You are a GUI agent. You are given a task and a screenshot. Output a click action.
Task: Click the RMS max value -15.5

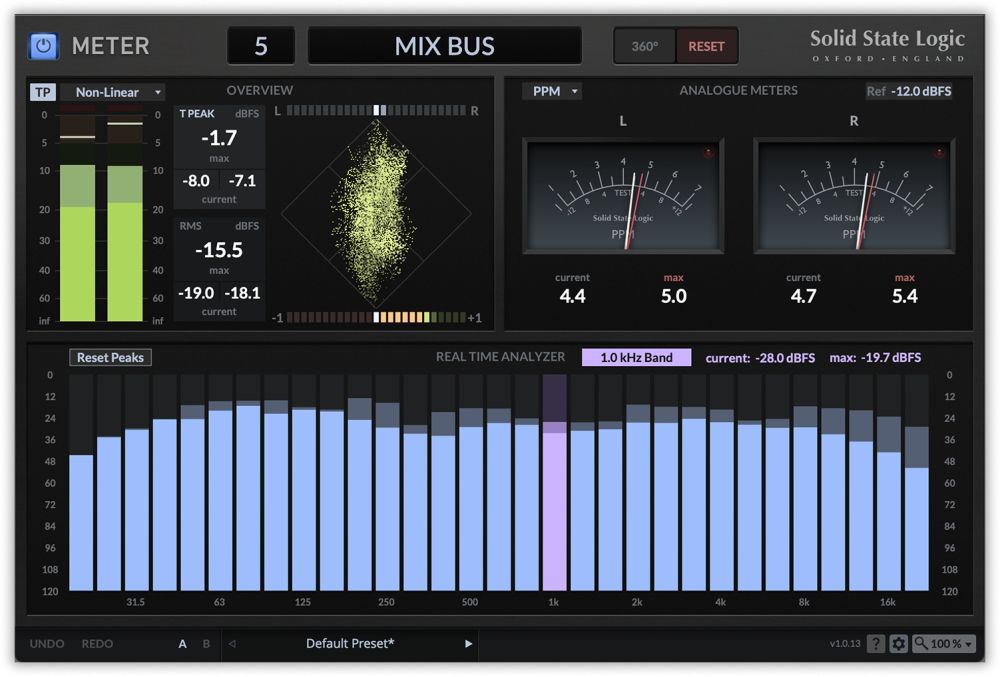point(219,250)
